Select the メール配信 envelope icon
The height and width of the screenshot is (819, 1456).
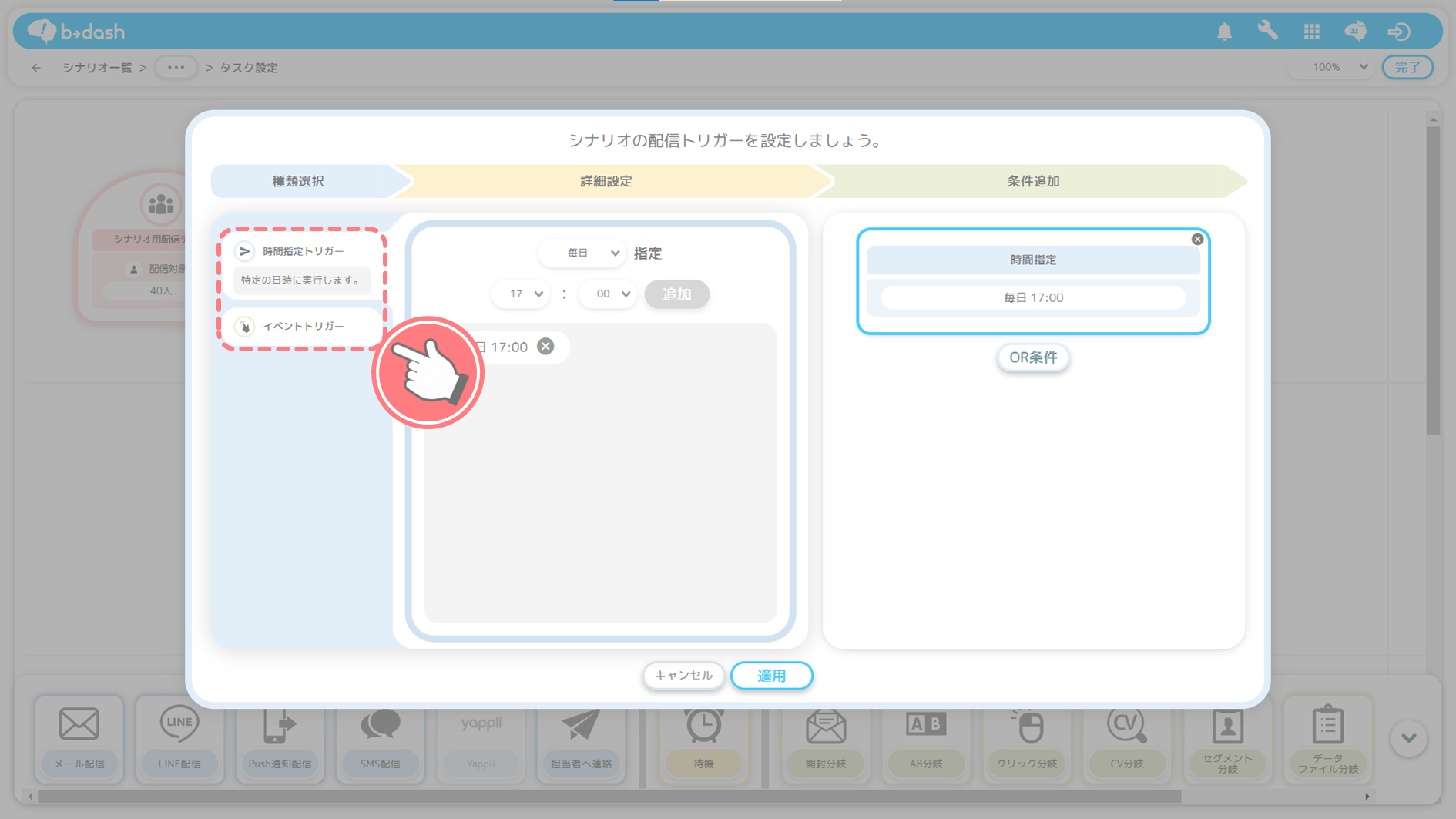[79, 725]
